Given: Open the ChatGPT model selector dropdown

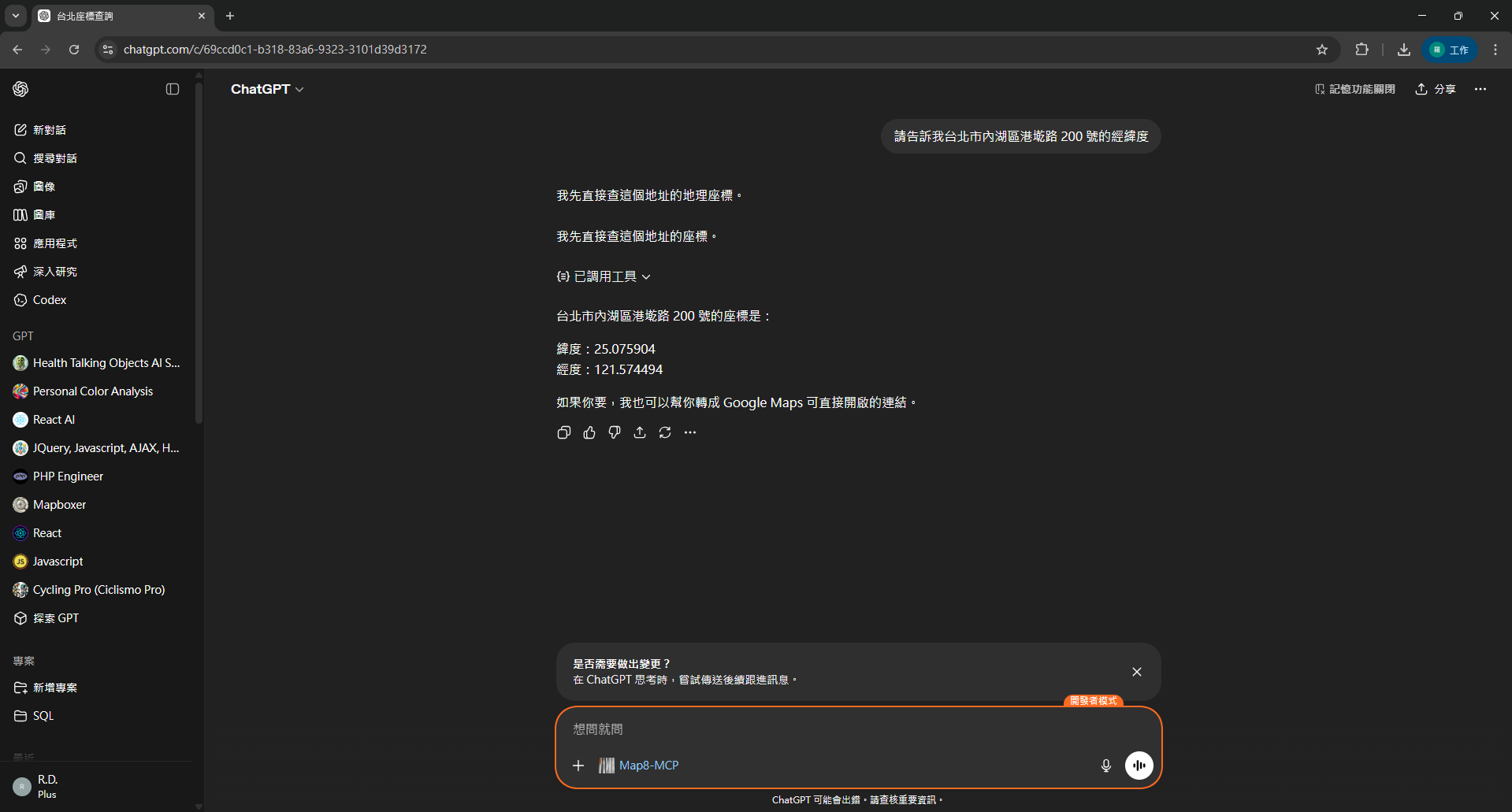Looking at the screenshot, I should tap(267, 89).
